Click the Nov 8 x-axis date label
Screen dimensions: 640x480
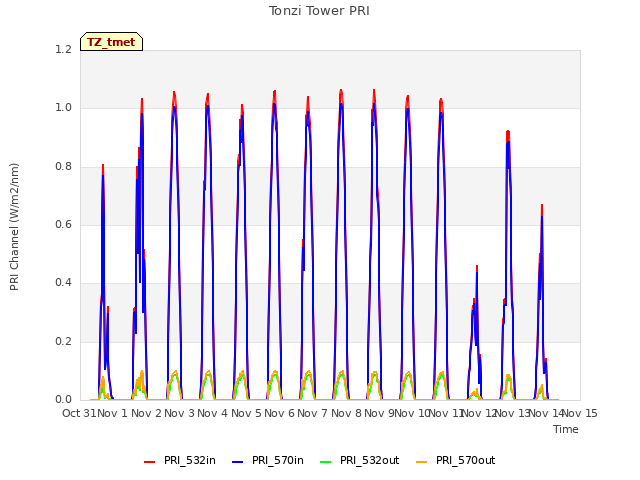coord(346,413)
